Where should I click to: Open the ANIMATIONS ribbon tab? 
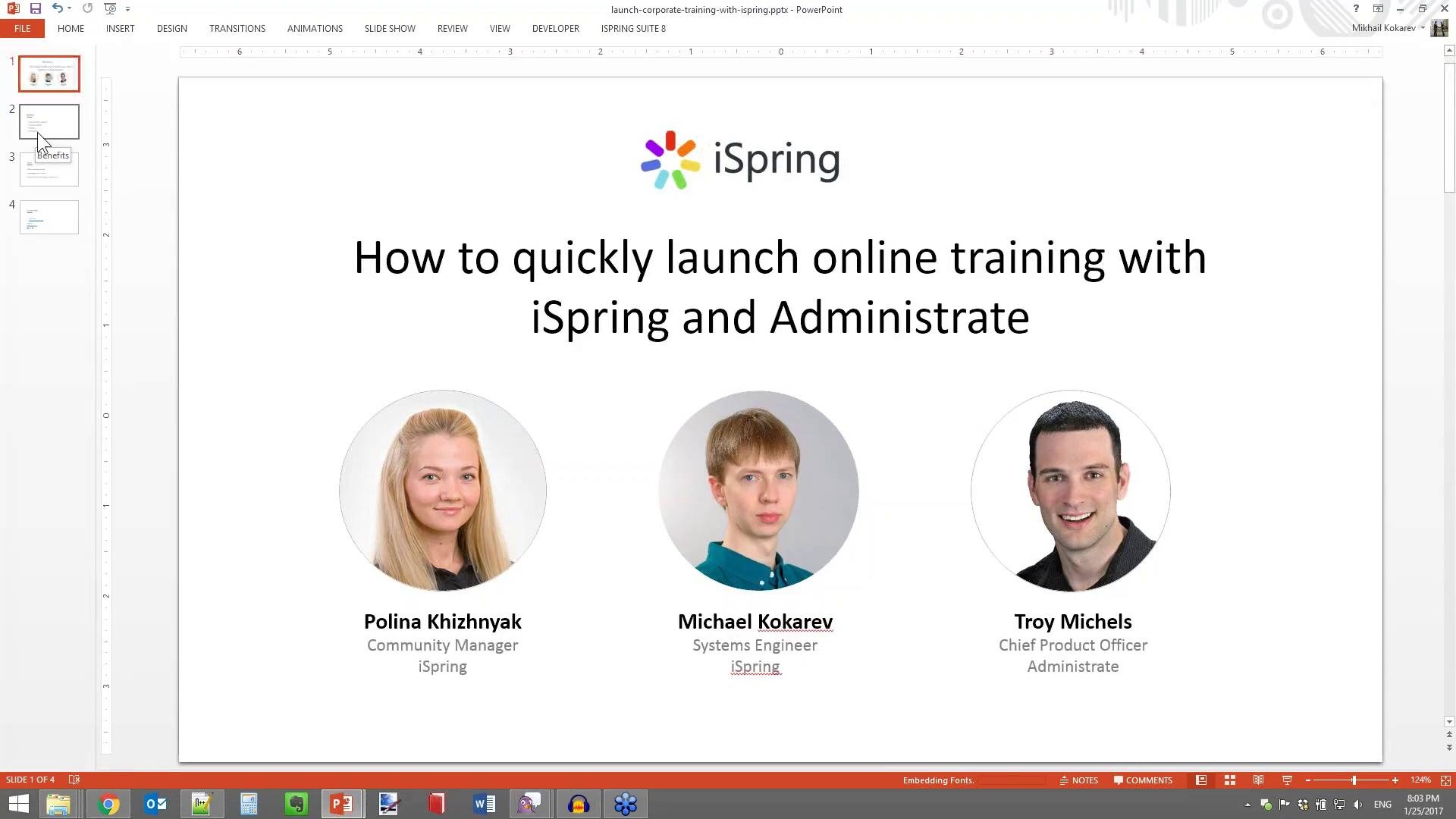coord(315,28)
